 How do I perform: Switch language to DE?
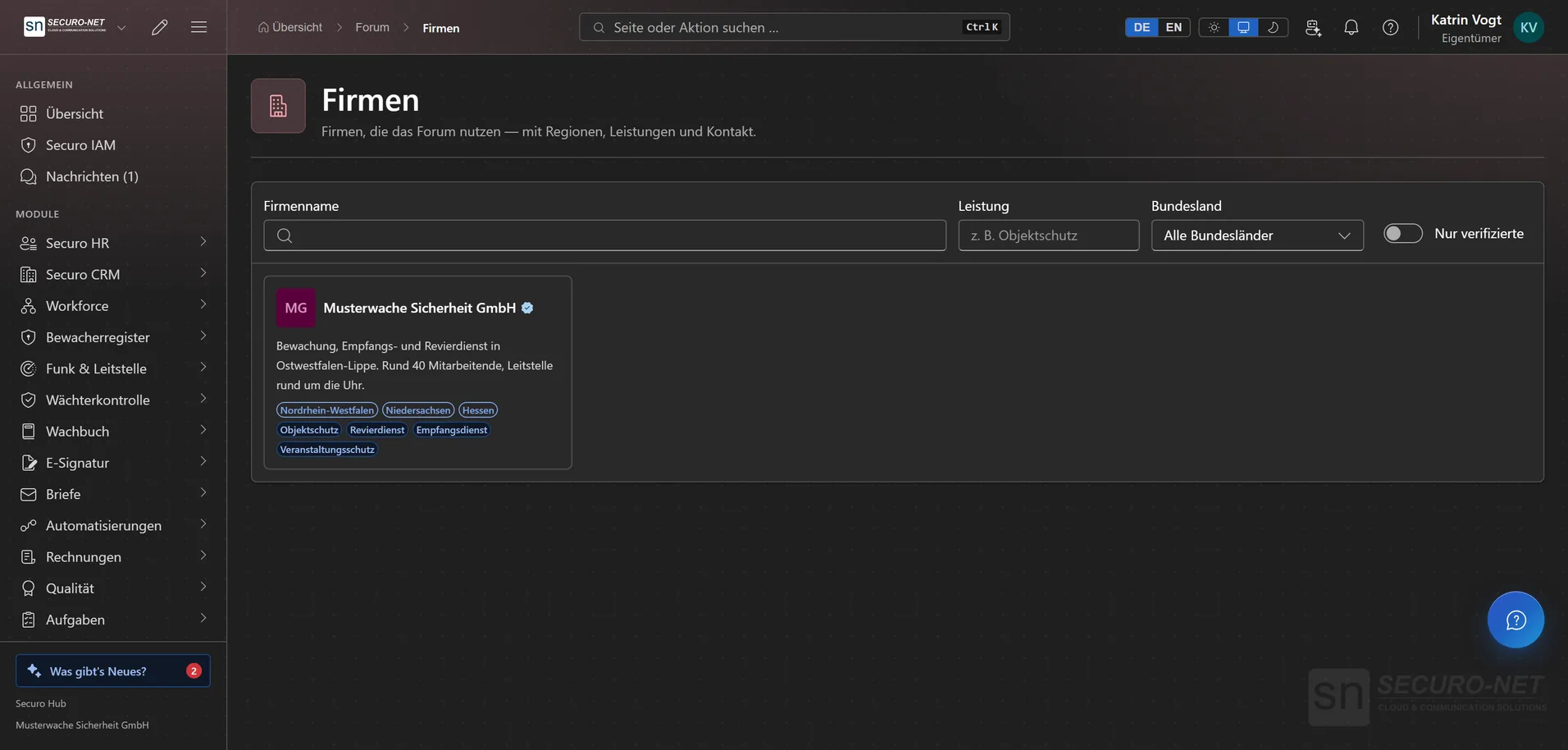click(1142, 27)
